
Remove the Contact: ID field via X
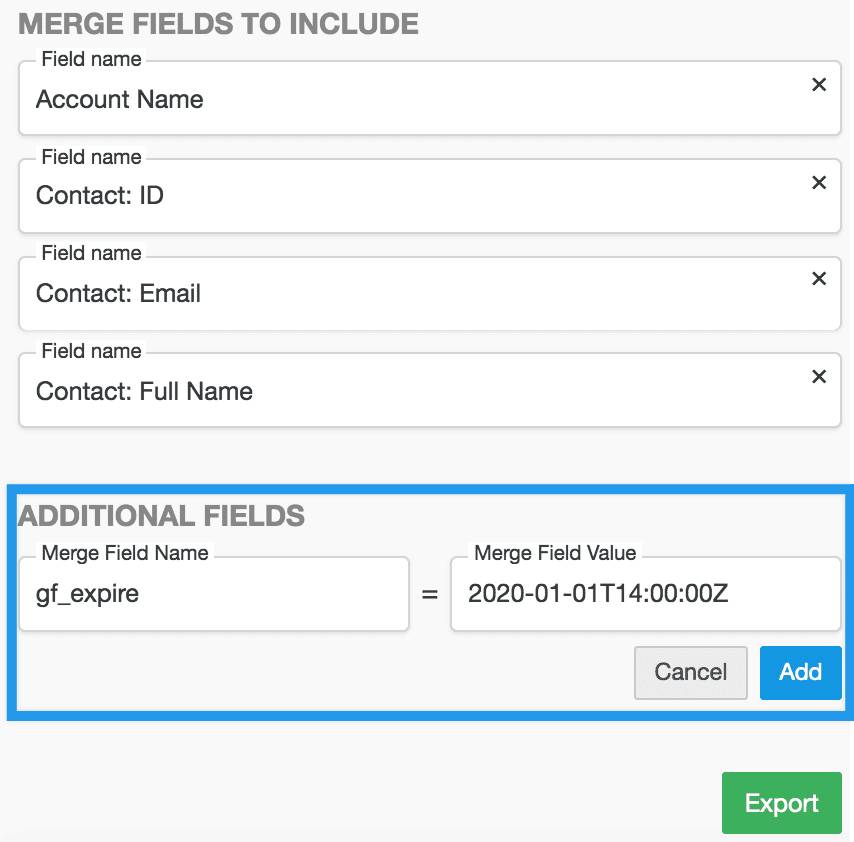click(819, 182)
